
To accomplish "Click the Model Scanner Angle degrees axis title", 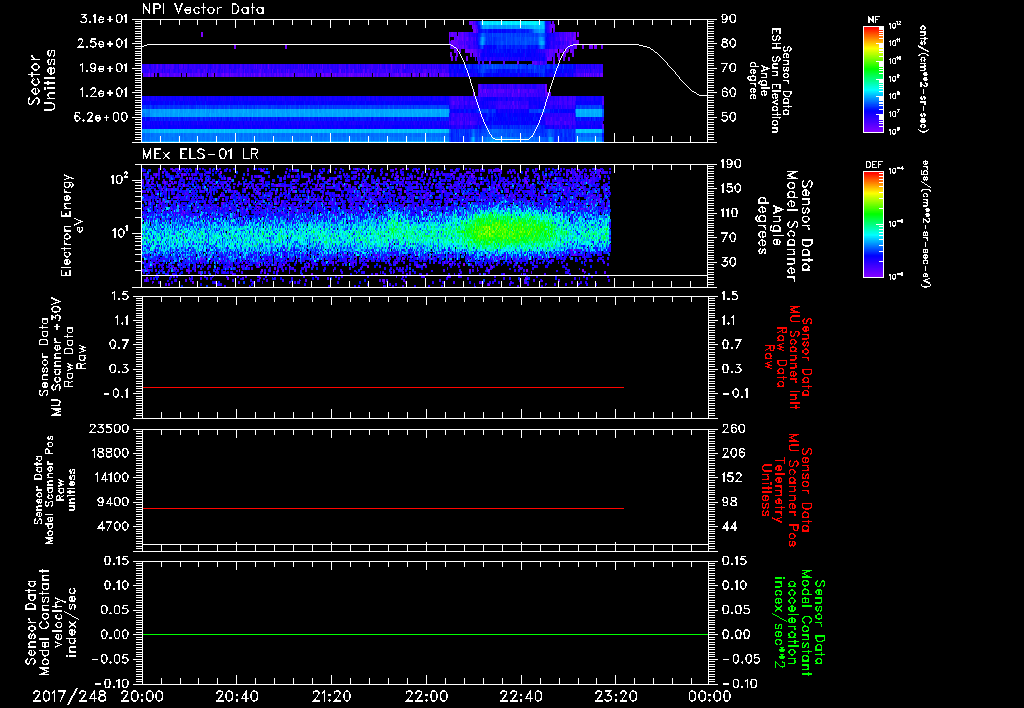I will (x=784, y=226).
